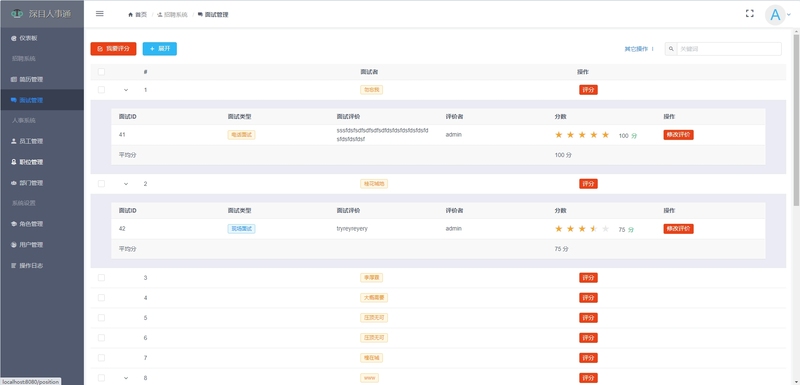Click the fullscreen toggle icon
This screenshot has width=800, height=385.
point(749,14)
